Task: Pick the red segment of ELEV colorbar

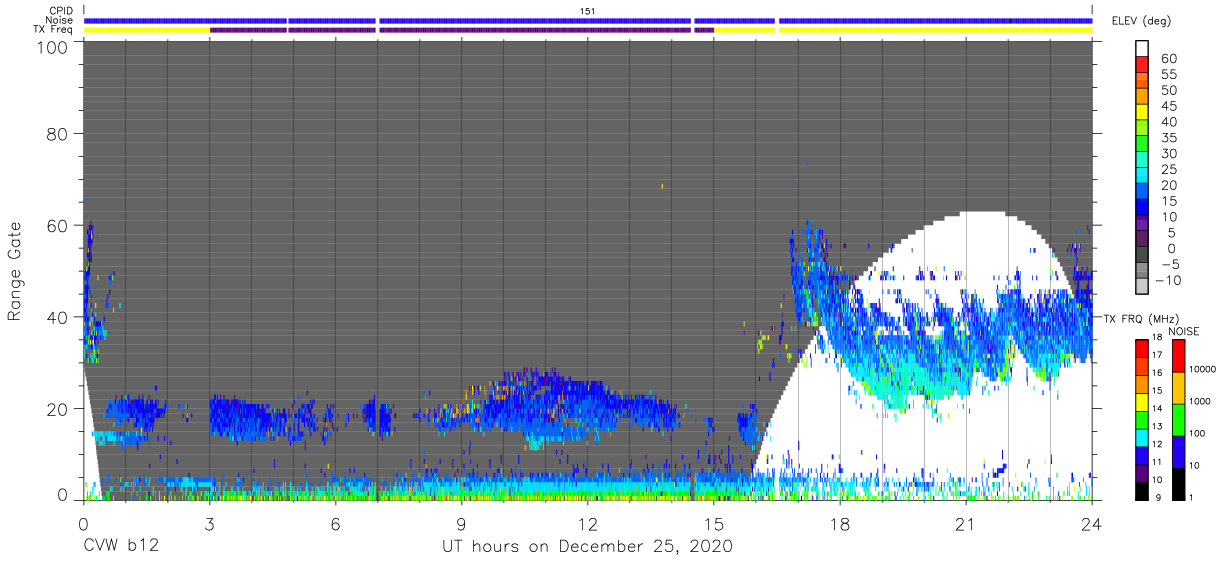Action: tap(1144, 66)
